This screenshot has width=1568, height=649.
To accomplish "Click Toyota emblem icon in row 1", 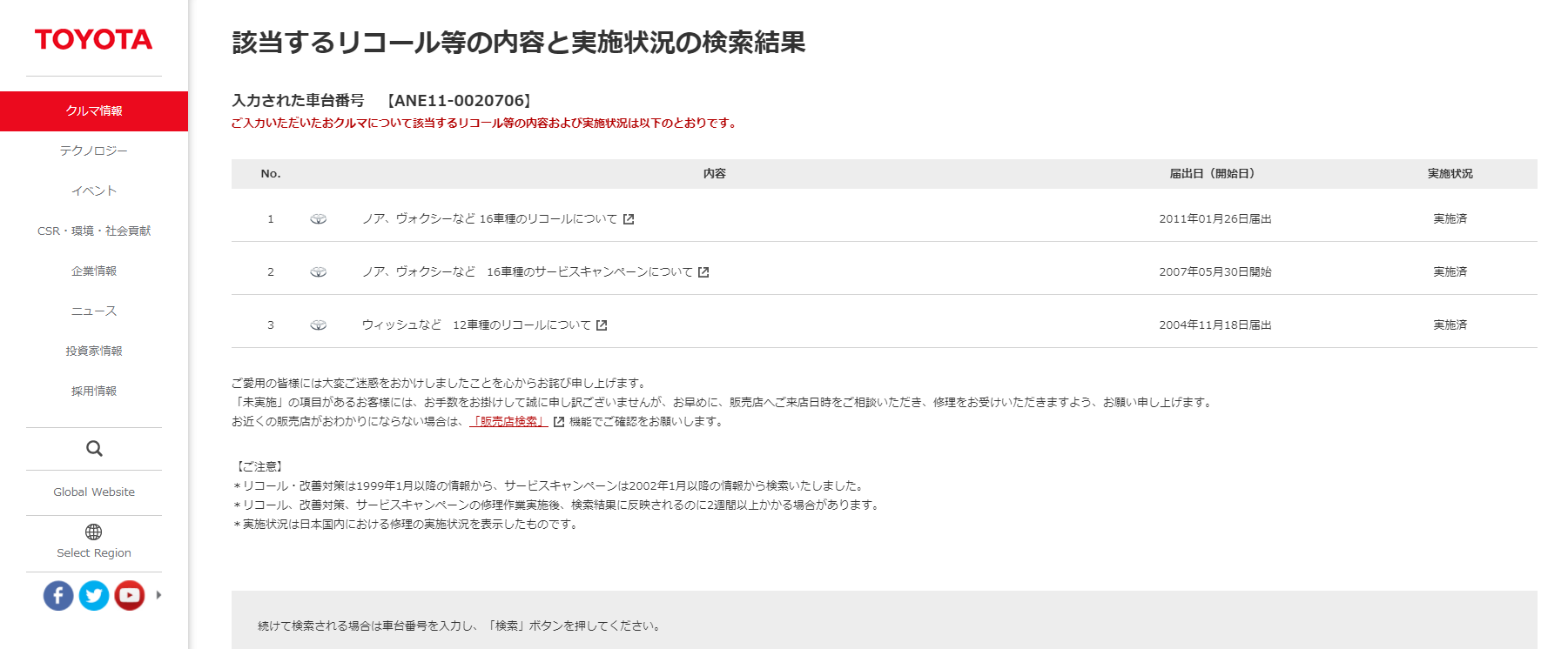I will [319, 219].
